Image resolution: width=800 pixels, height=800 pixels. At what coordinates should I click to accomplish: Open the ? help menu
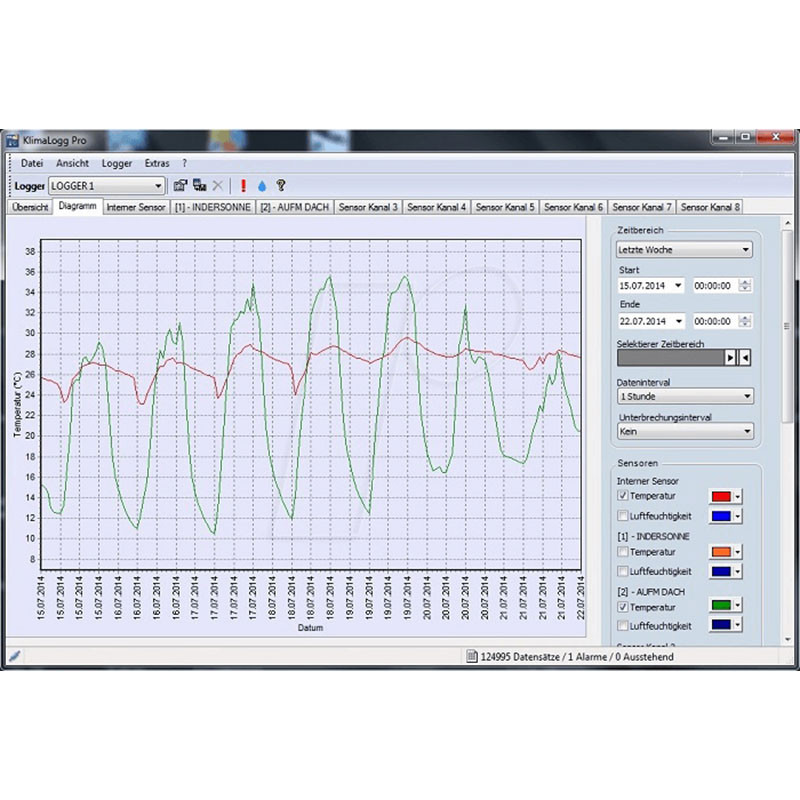184,163
